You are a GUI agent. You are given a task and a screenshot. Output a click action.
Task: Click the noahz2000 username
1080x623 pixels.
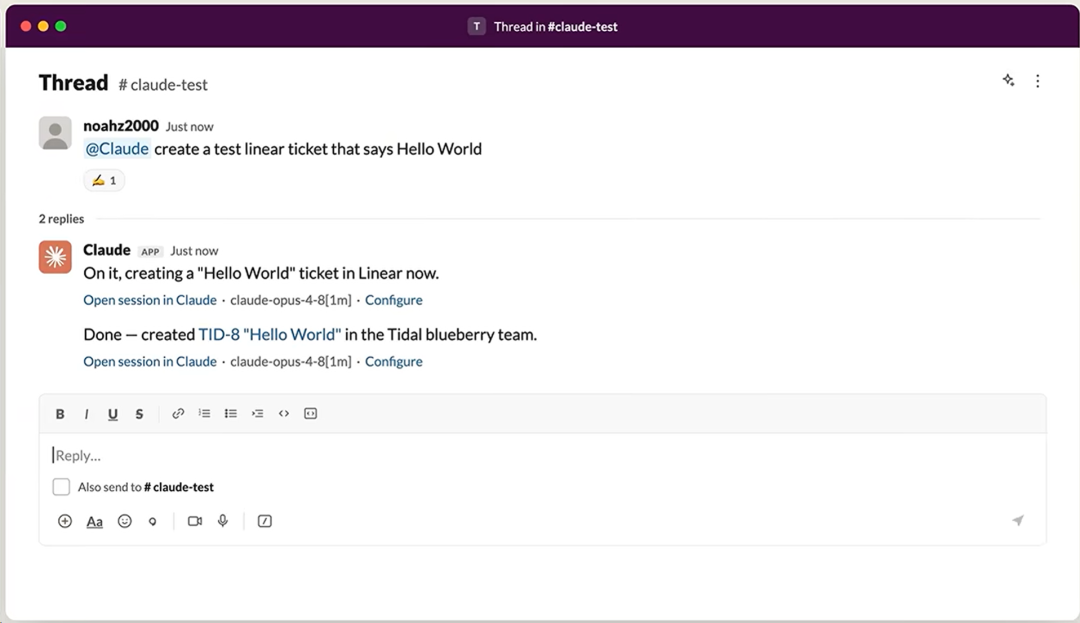121,126
